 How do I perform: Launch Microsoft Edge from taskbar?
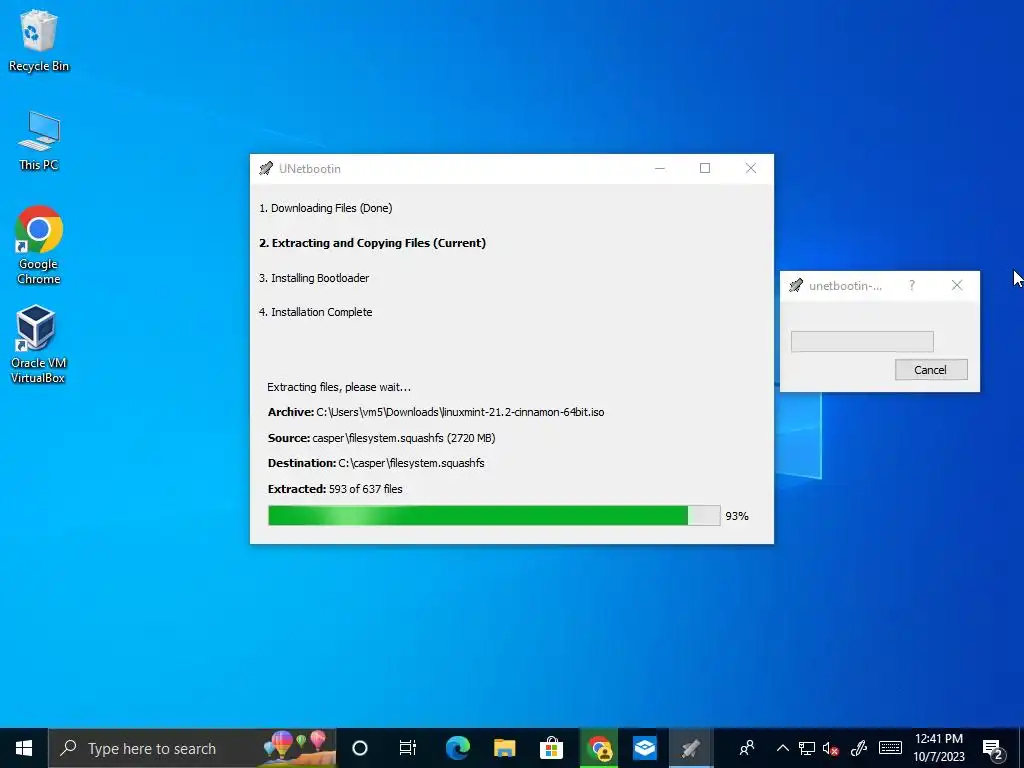pos(458,748)
